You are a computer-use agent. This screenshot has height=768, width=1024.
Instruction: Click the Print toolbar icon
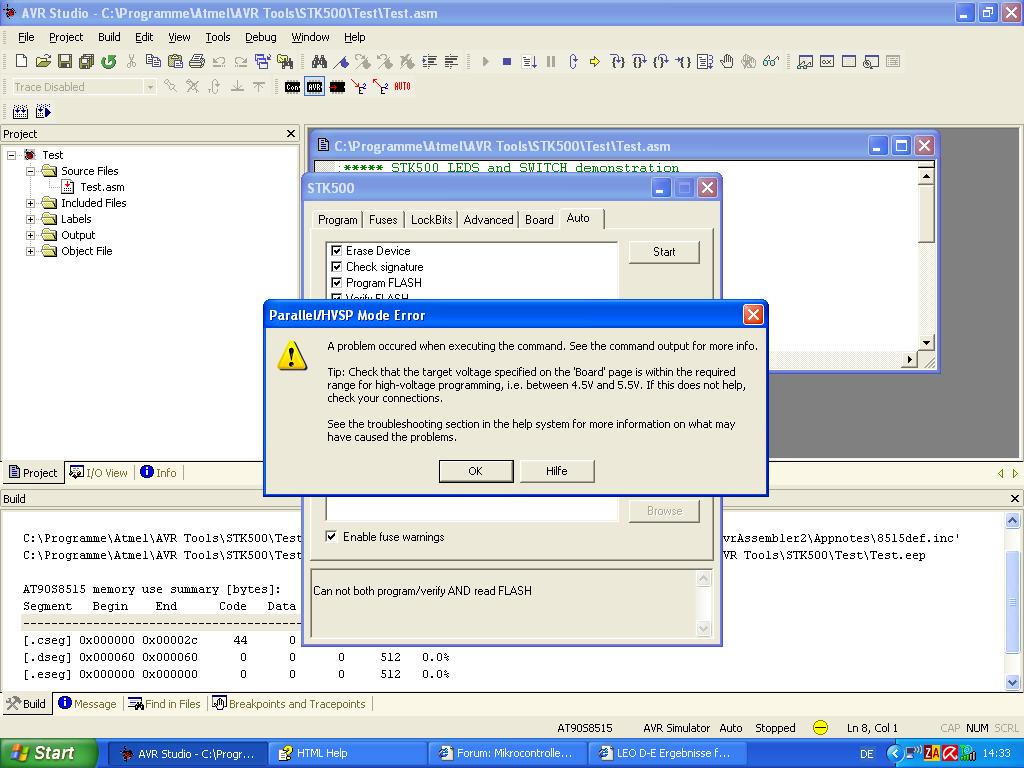197,61
